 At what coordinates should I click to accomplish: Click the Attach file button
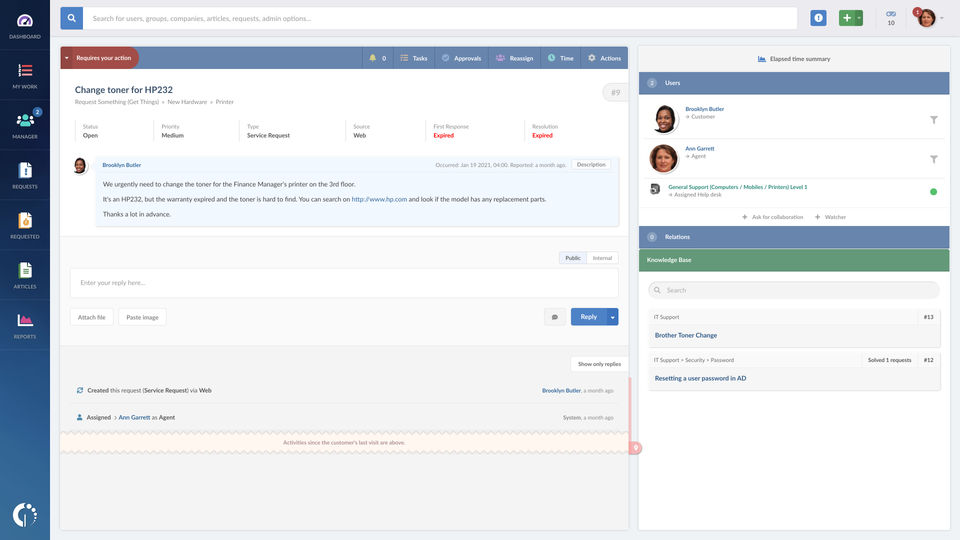(x=91, y=317)
